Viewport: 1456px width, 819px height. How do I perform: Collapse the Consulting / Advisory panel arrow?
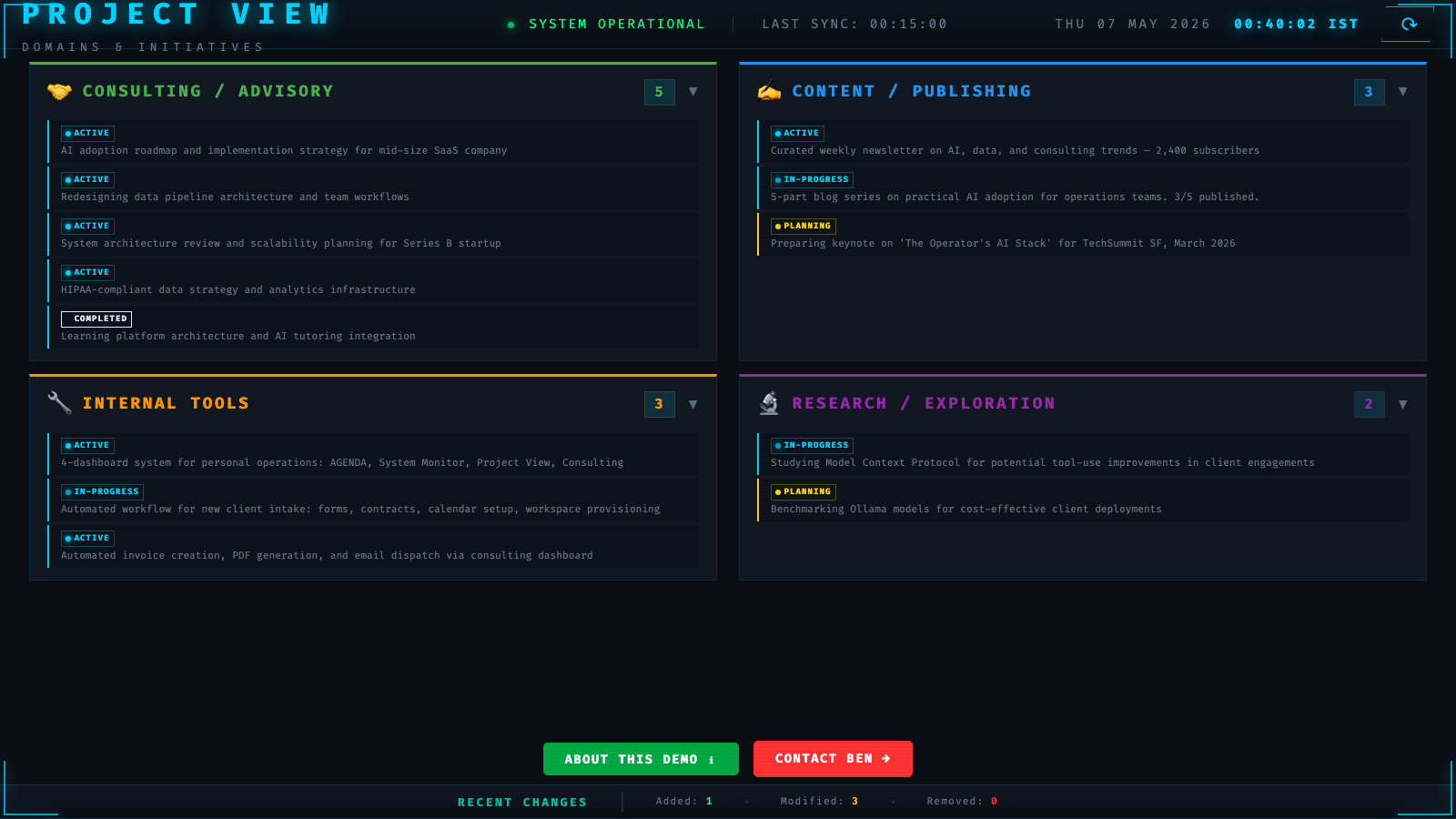693,92
